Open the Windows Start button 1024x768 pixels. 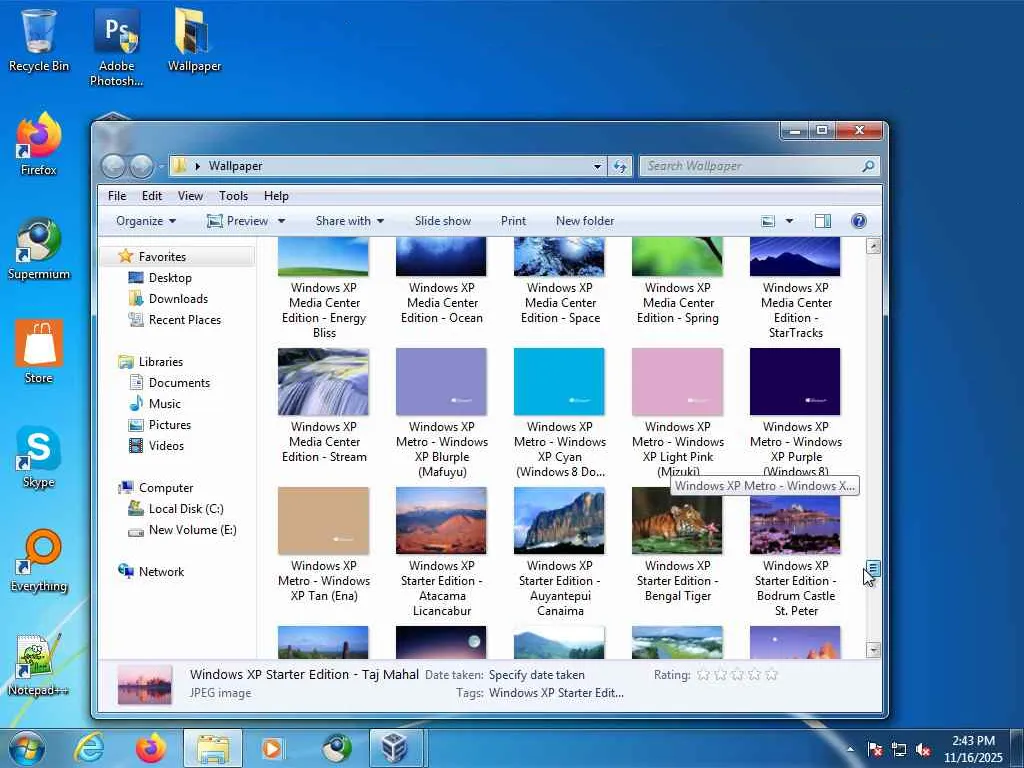pyautogui.click(x=27, y=748)
